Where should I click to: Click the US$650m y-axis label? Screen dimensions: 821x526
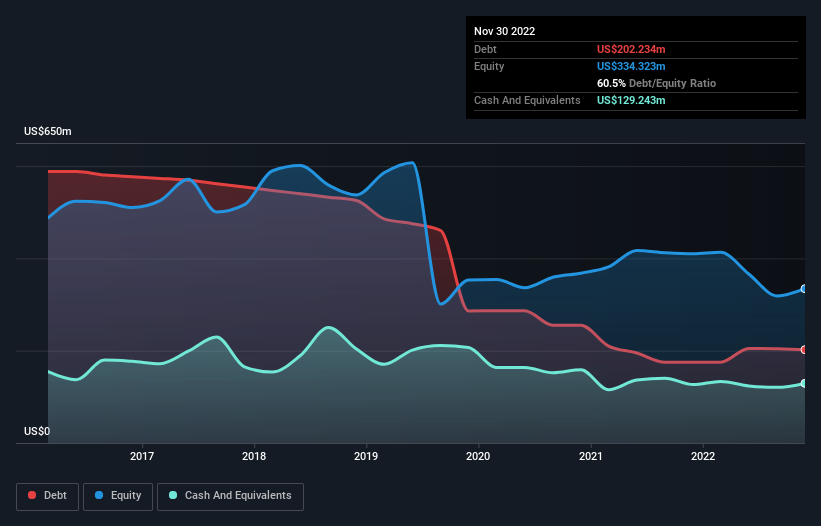click(48, 131)
